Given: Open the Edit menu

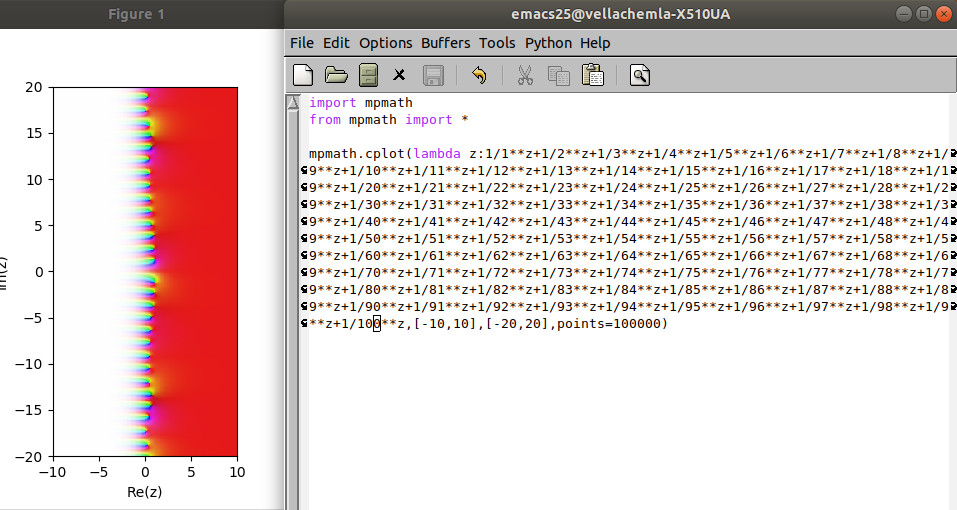Looking at the screenshot, I should (336, 43).
